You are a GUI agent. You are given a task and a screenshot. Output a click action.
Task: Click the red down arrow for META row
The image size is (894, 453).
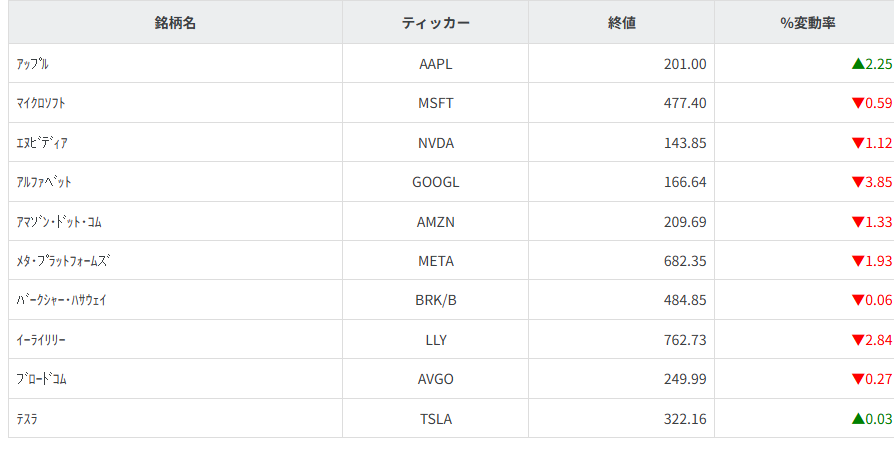[857, 261]
